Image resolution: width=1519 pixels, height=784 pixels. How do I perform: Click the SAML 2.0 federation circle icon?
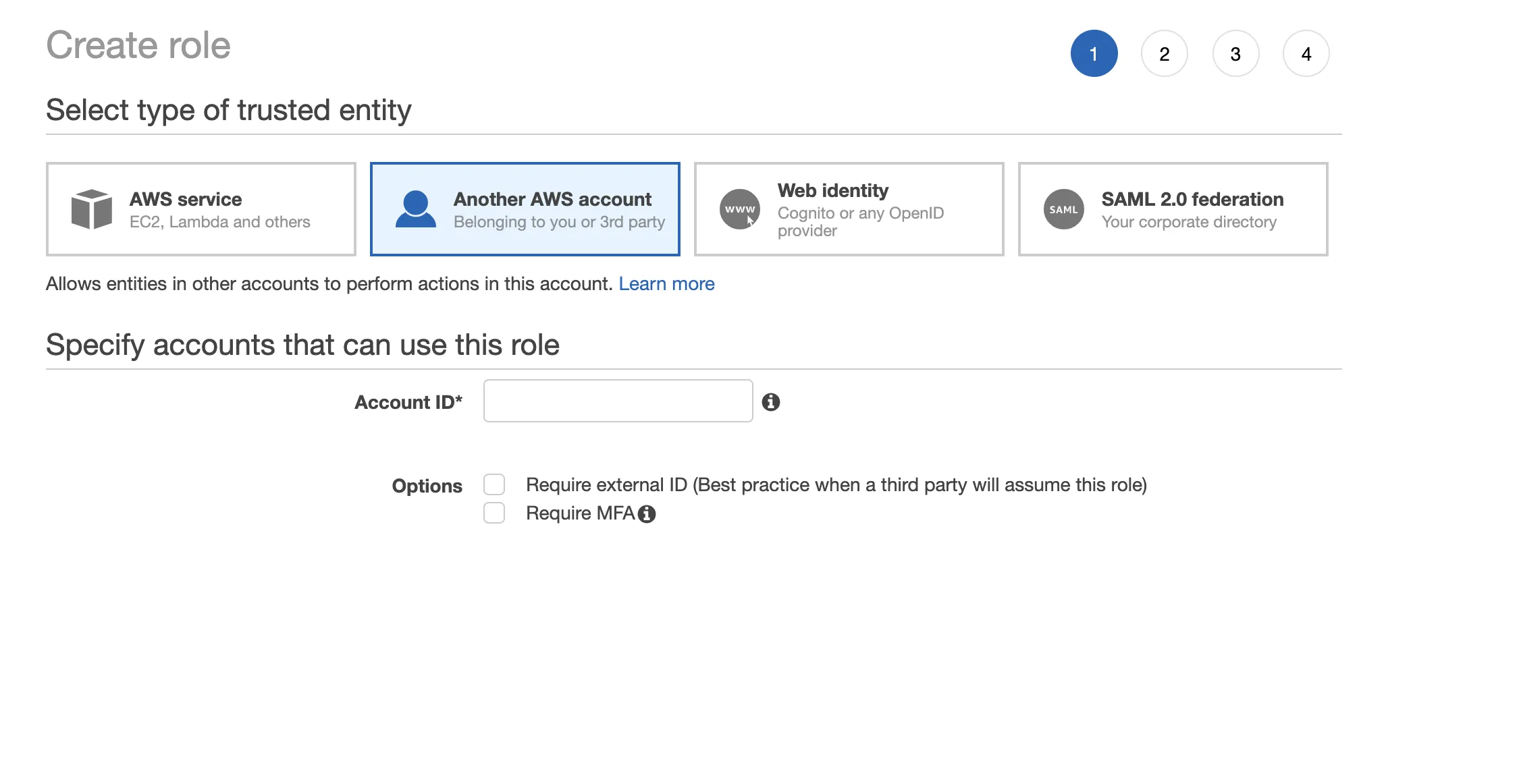[1063, 209]
